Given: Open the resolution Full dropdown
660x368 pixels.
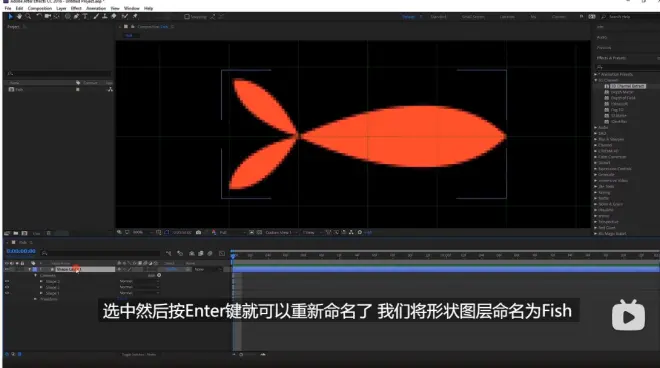Looking at the screenshot, I should [x=232, y=232].
